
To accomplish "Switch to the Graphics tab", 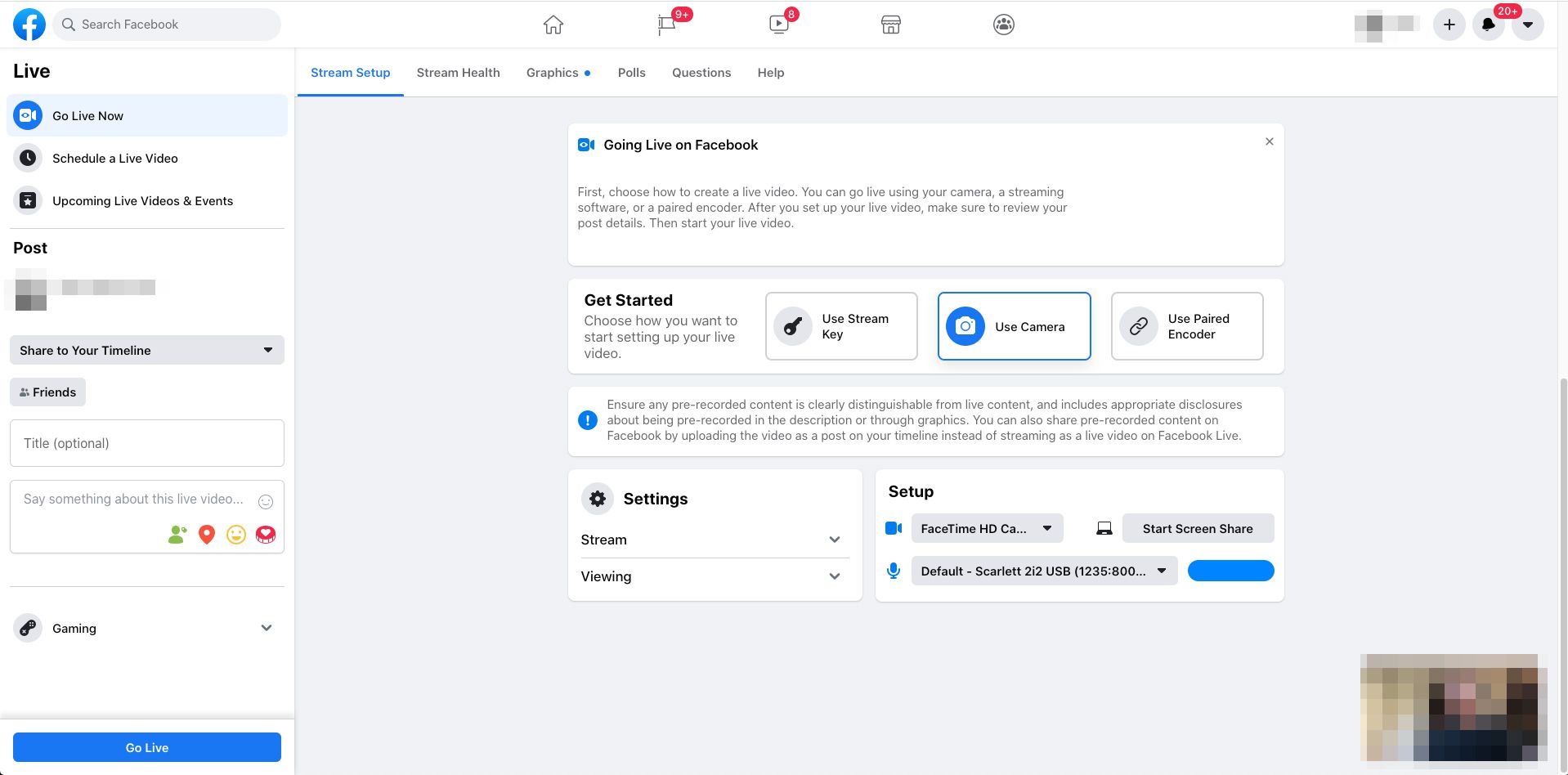I will coord(558,73).
